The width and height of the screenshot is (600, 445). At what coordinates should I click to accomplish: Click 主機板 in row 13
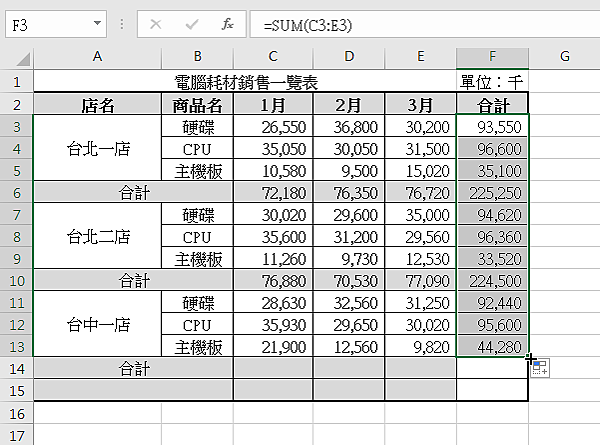coord(197,346)
